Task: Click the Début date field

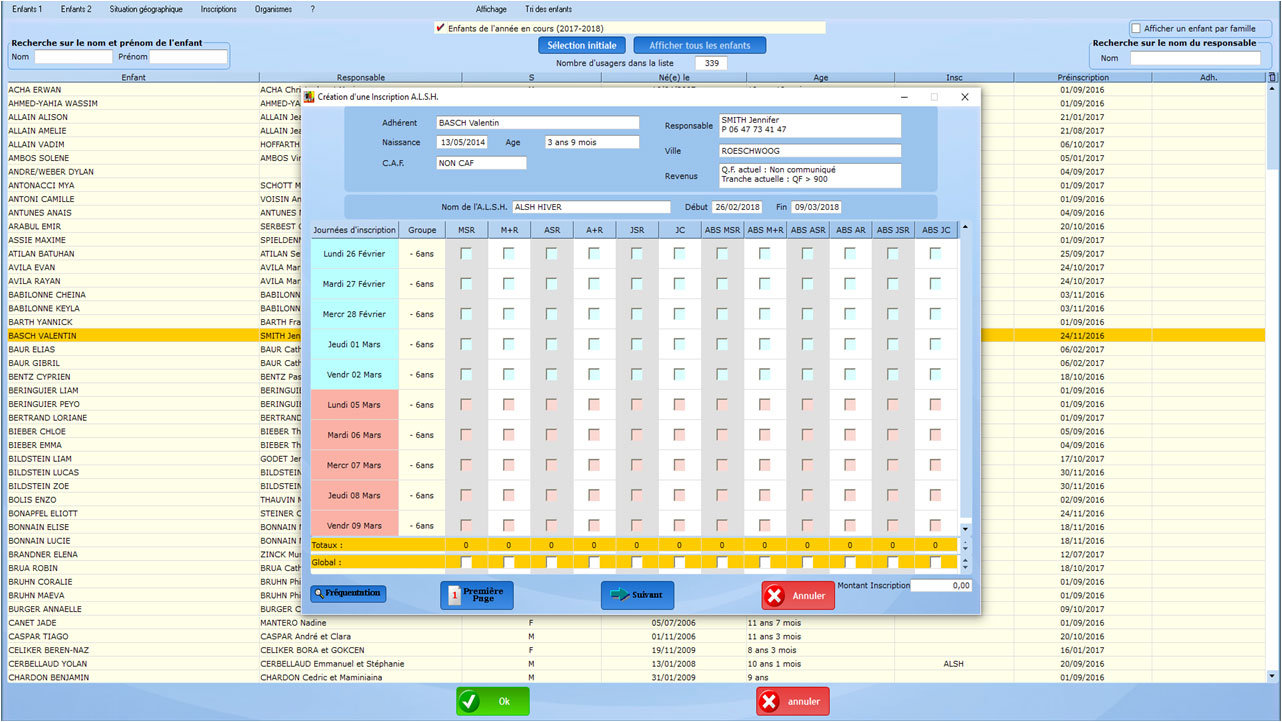Action: click(737, 207)
